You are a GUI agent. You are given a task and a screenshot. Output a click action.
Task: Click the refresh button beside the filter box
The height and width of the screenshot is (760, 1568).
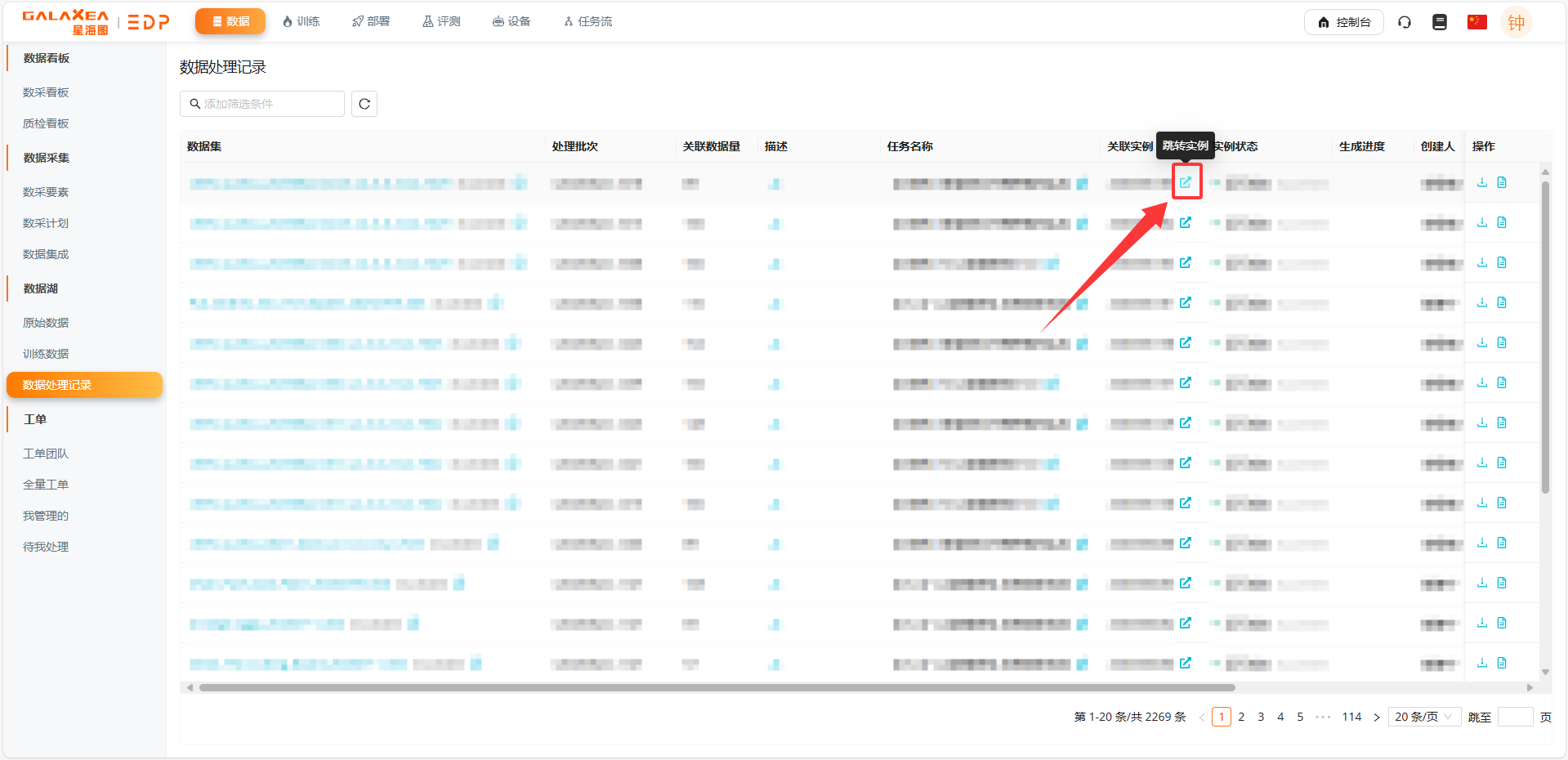364,104
